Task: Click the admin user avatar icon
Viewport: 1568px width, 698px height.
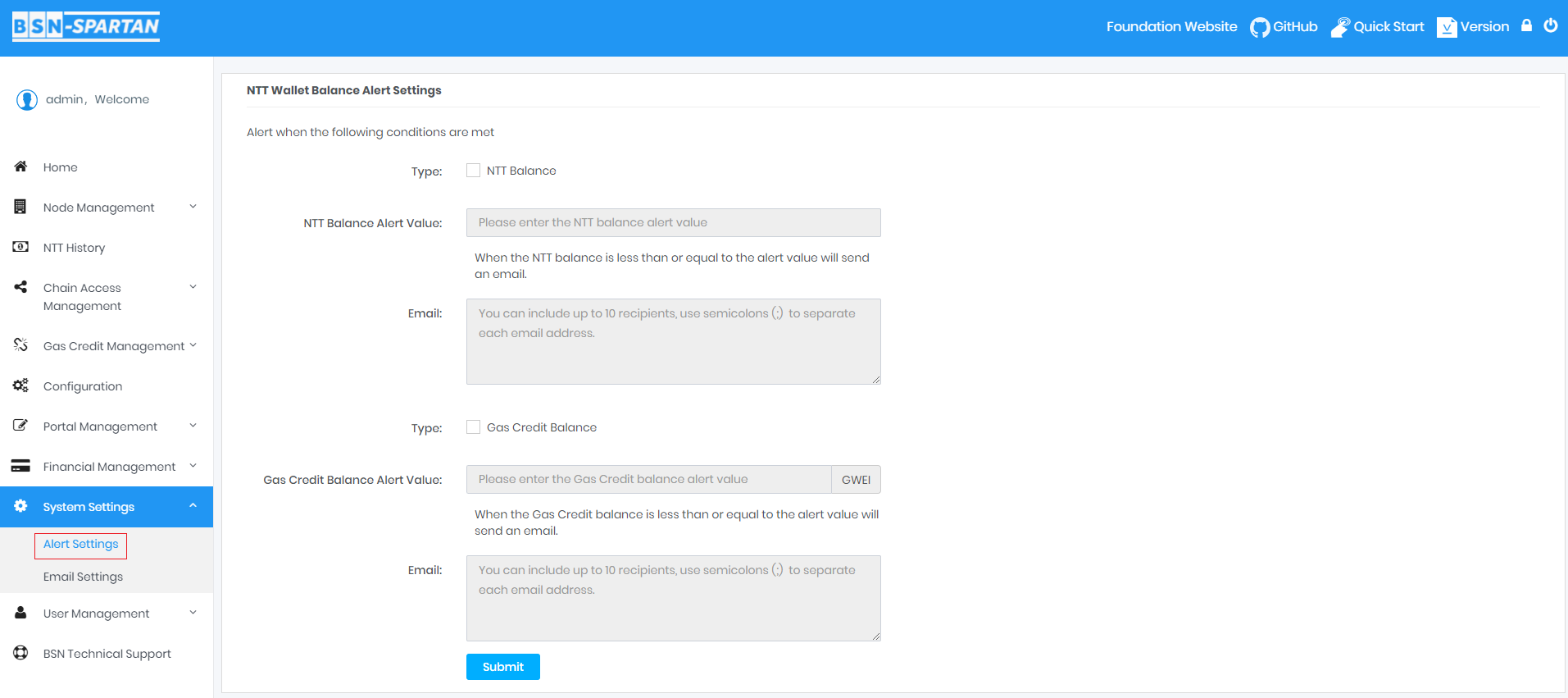Action: (x=27, y=100)
